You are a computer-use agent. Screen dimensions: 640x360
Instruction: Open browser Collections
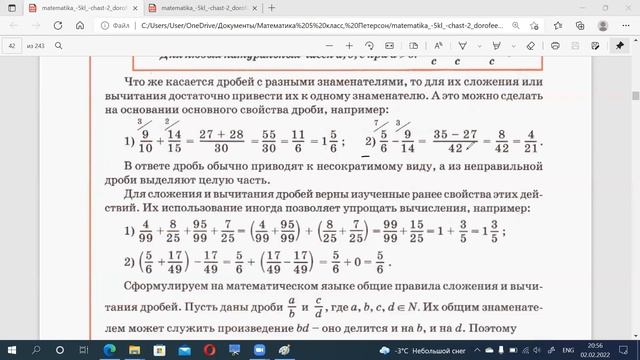[x=580, y=26]
